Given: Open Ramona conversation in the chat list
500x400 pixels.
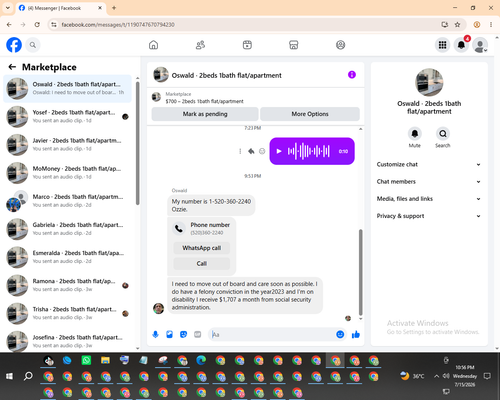Looking at the screenshot, I should (x=67, y=285).
